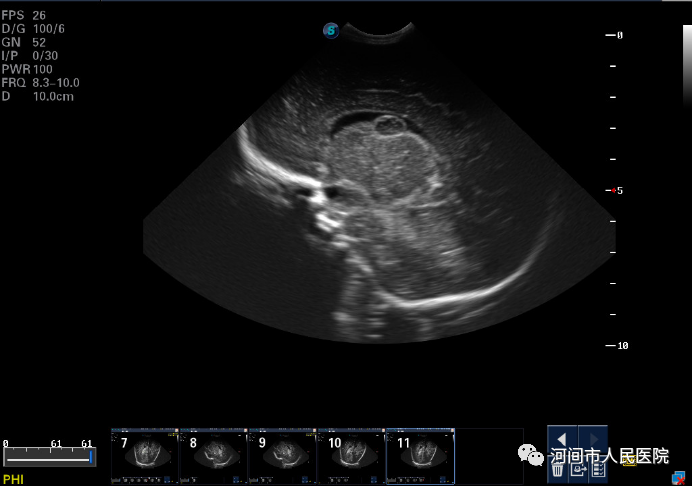The image size is (692, 487).
Task: Select thumbnail image number 10
Action: 351,455
